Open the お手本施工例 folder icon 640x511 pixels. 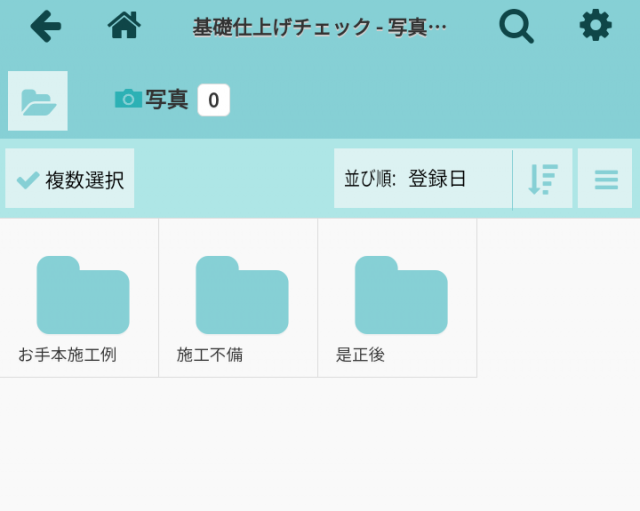(83, 295)
